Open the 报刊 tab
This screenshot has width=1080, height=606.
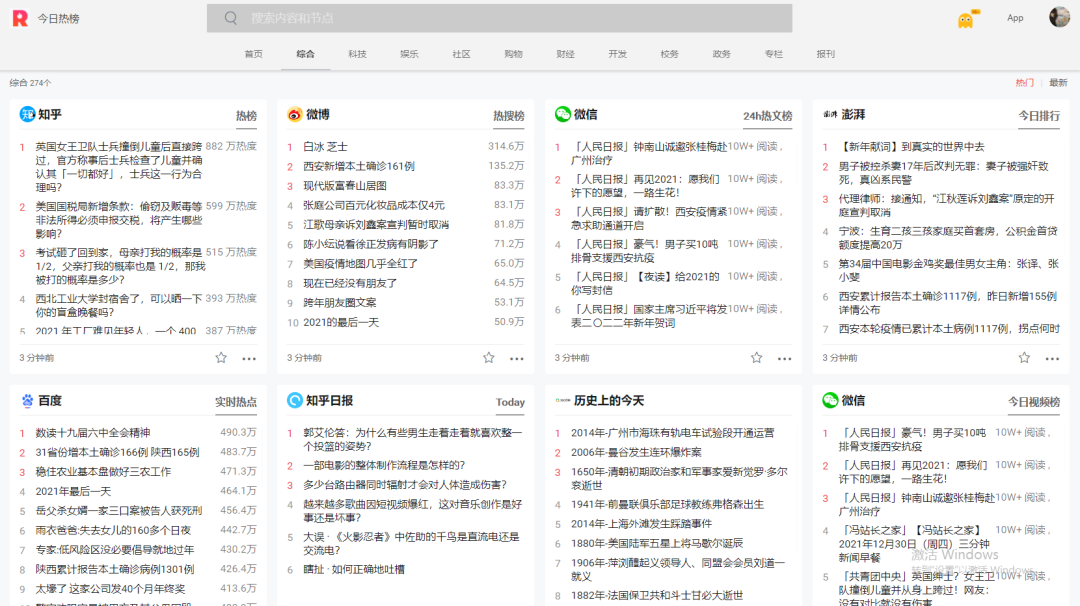point(825,54)
